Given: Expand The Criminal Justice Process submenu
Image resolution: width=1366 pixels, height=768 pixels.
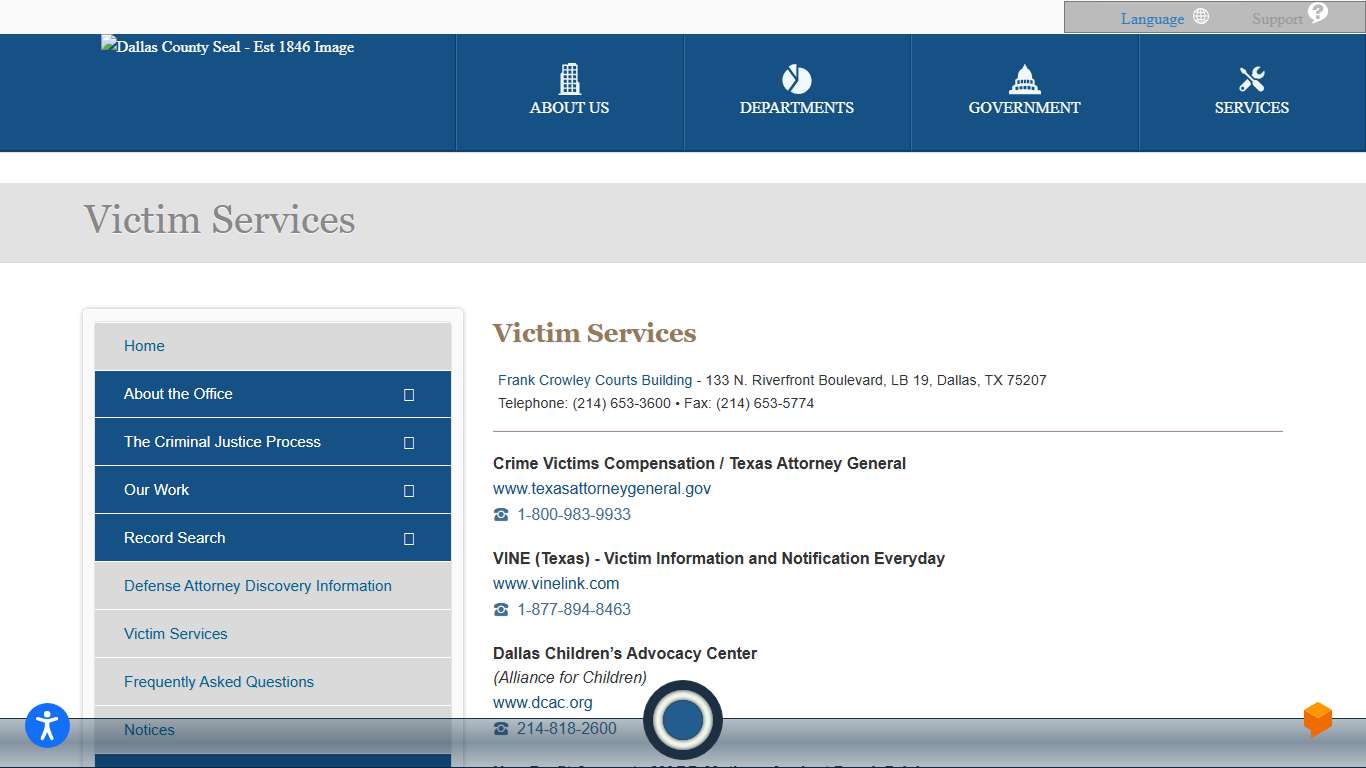Looking at the screenshot, I should [x=408, y=442].
